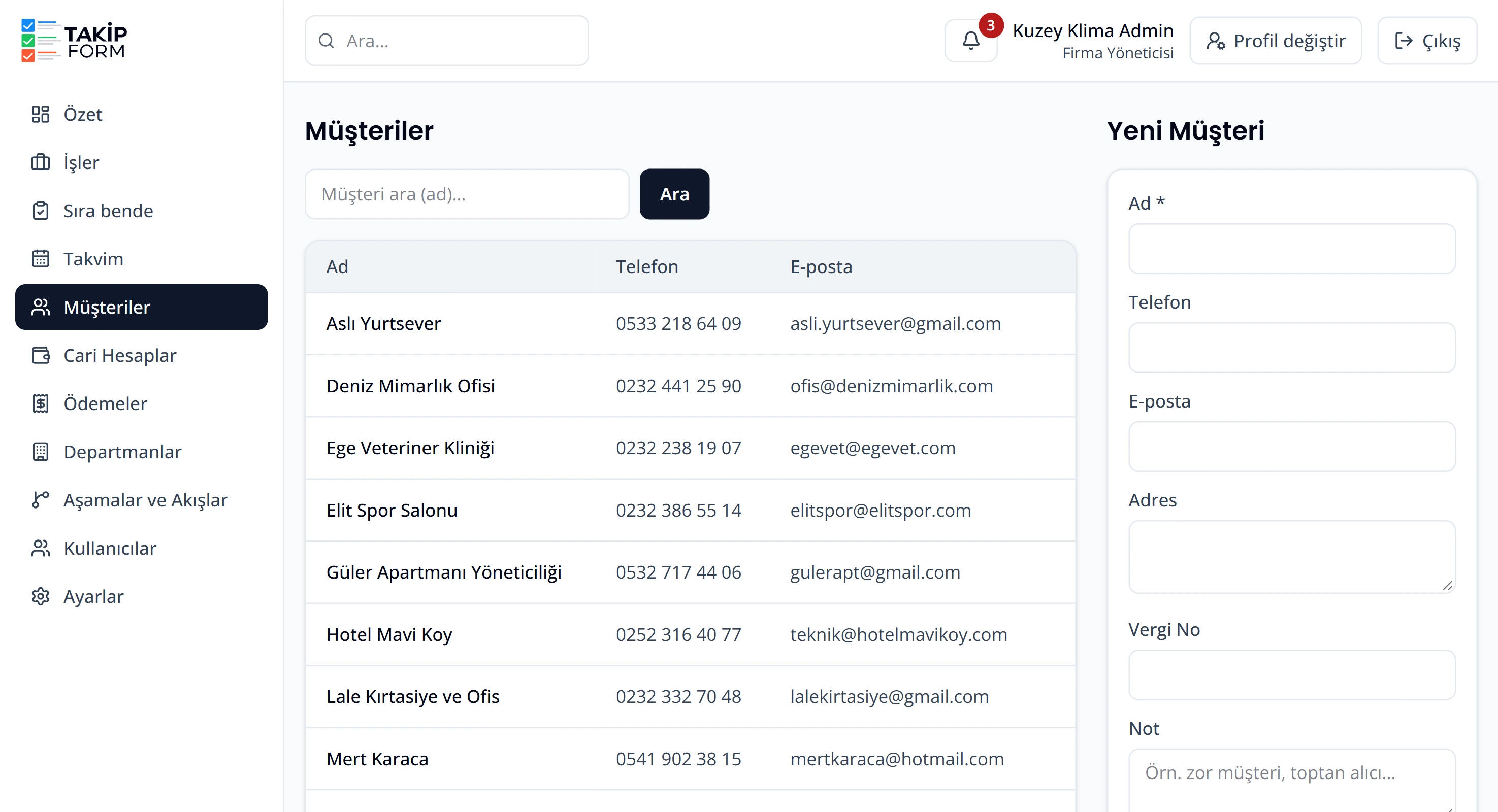Click the Özet dashboard icon
The height and width of the screenshot is (812, 1498).
coord(40,115)
